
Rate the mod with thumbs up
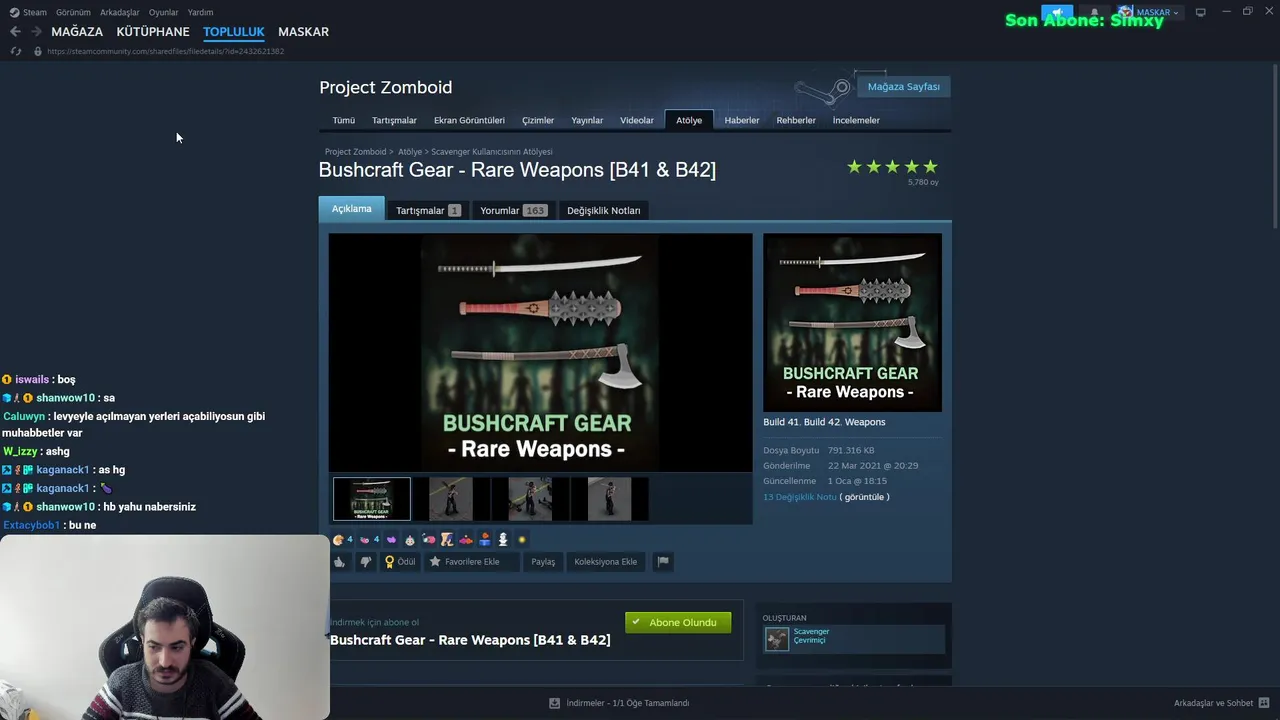340,562
